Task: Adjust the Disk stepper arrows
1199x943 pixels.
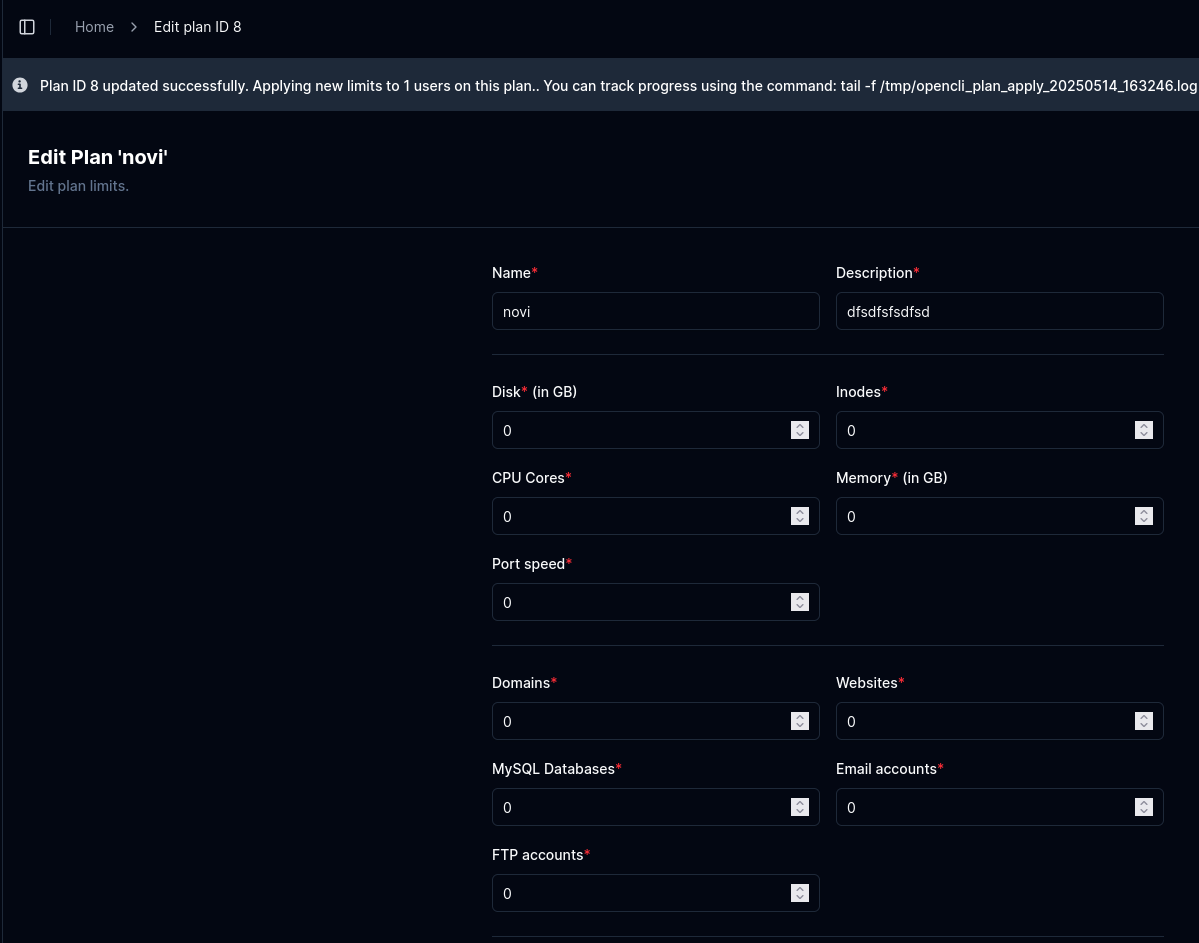Action: pyautogui.click(x=799, y=430)
